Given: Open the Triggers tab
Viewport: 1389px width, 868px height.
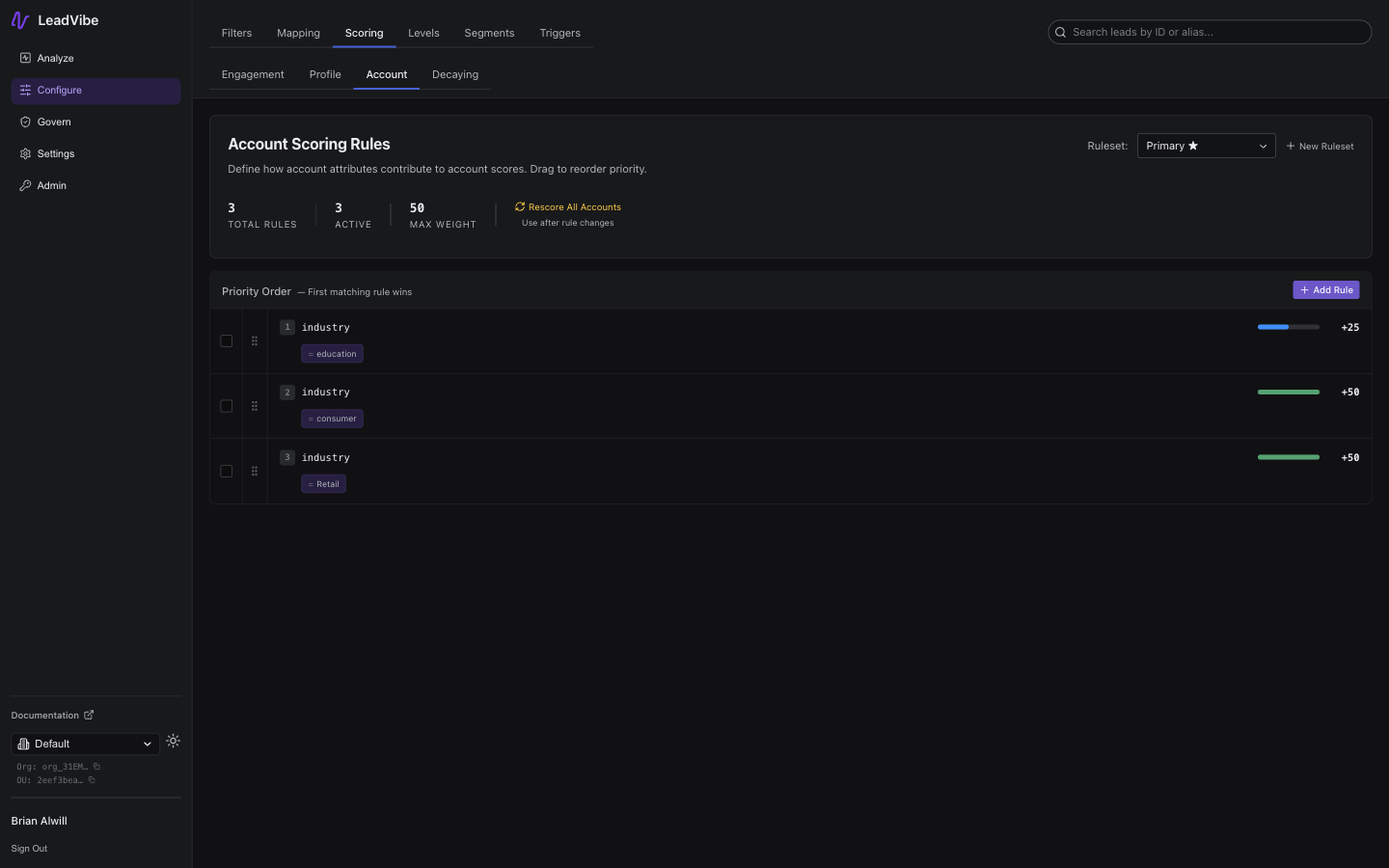Looking at the screenshot, I should [x=559, y=33].
